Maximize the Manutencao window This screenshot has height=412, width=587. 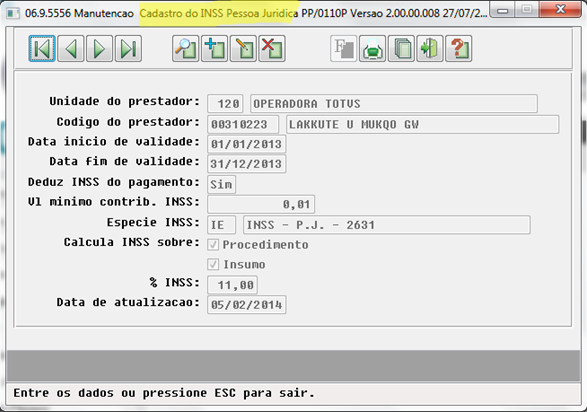[527, 9]
